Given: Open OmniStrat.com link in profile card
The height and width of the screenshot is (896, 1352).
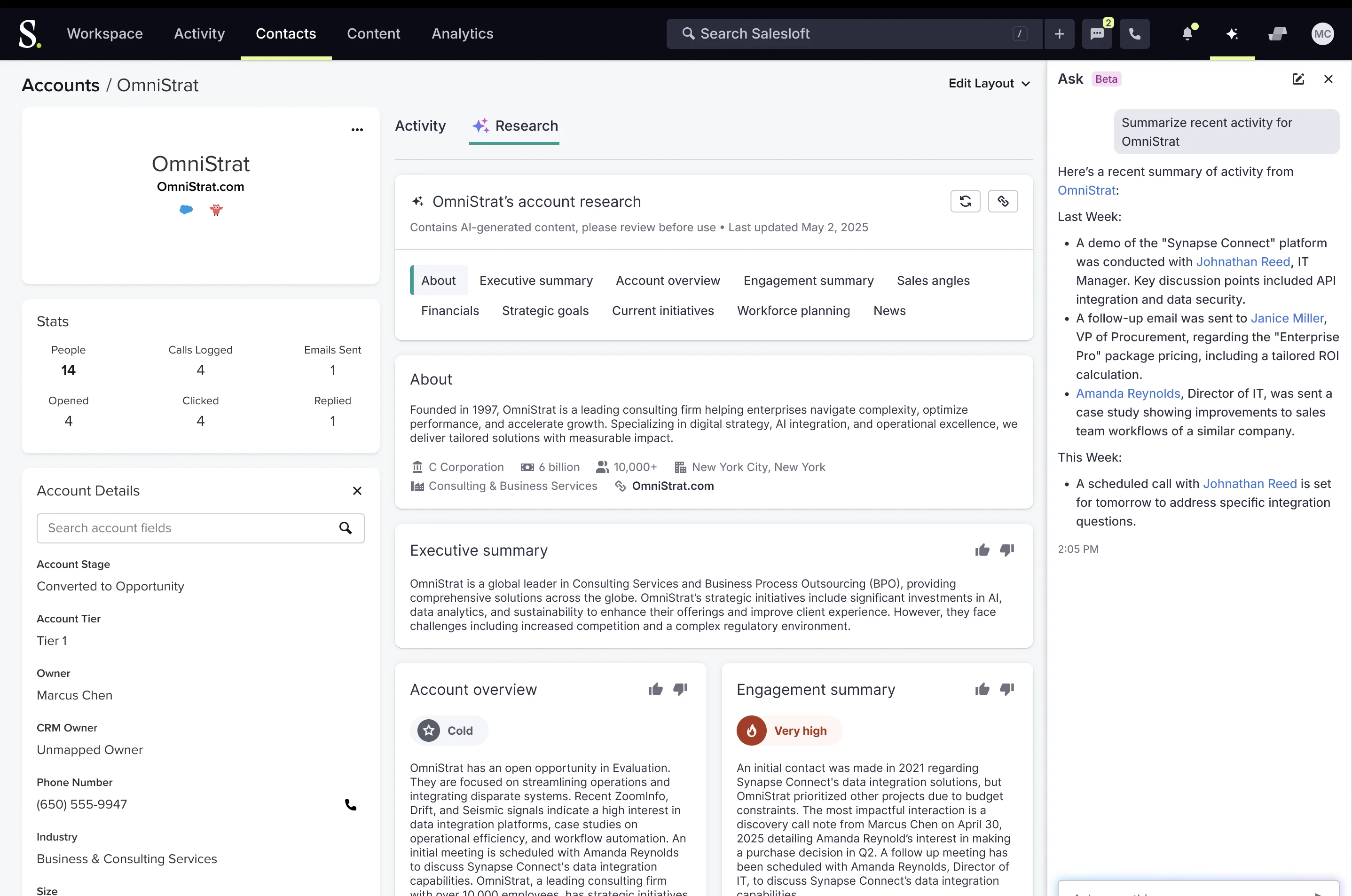Looking at the screenshot, I should coord(201,187).
